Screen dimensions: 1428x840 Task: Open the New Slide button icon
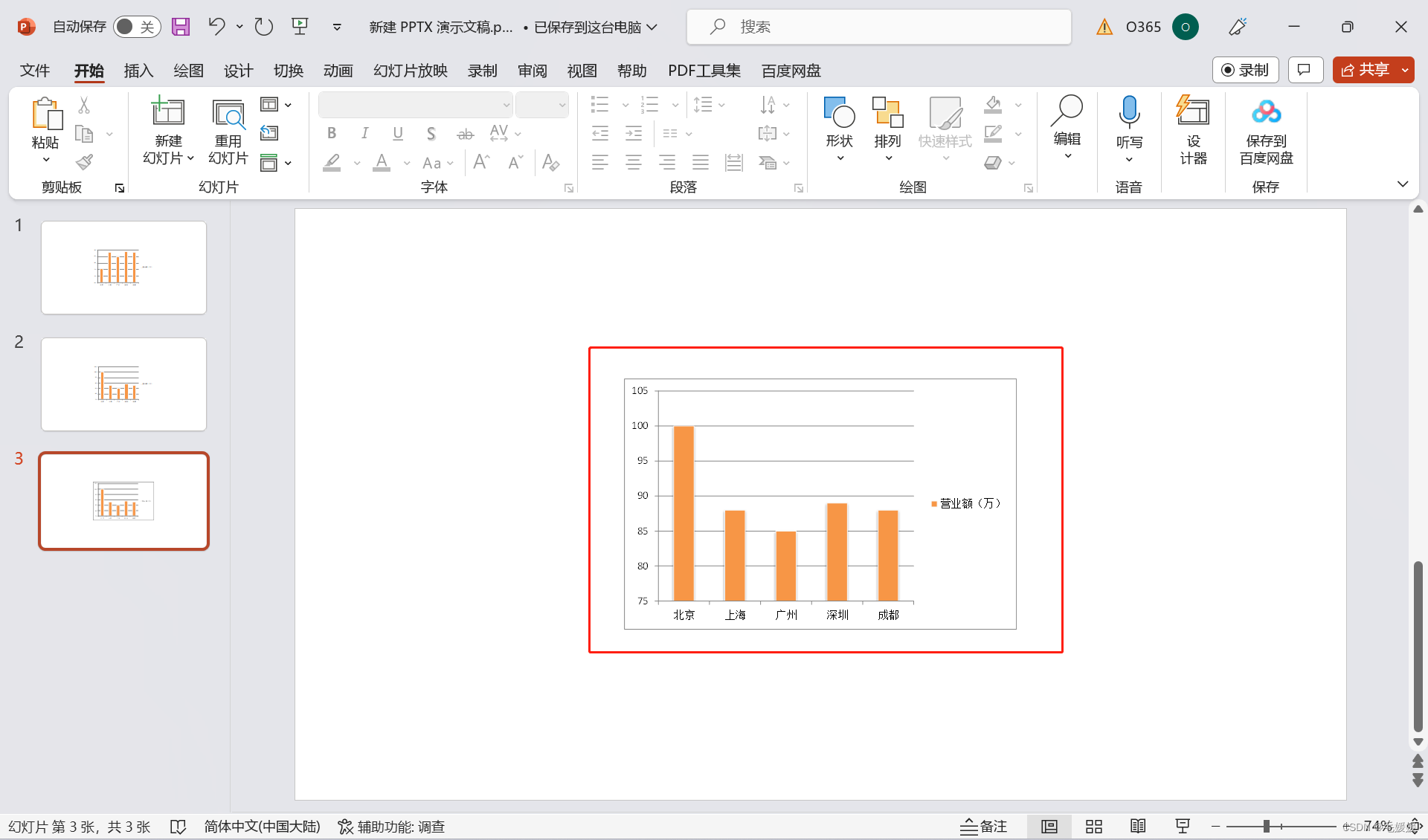pyautogui.click(x=168, y=112)
